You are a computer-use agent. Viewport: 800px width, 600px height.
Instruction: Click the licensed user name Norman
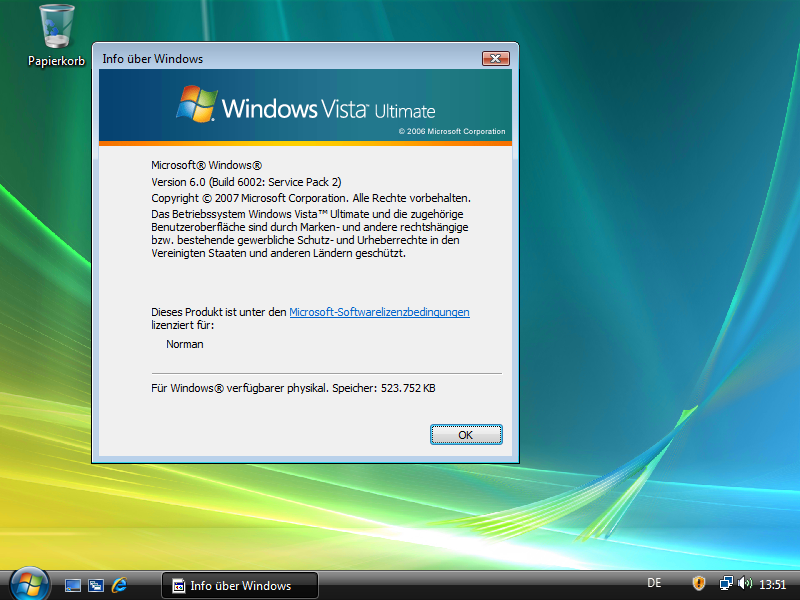(x=185, y=344)
